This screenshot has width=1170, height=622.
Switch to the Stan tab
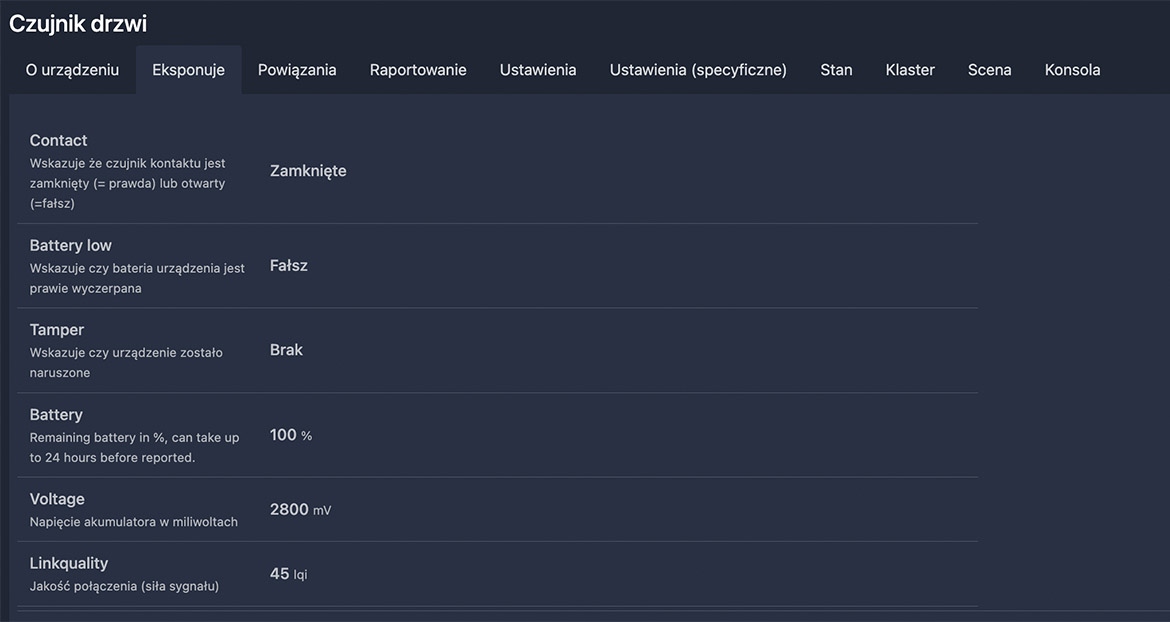836,70
